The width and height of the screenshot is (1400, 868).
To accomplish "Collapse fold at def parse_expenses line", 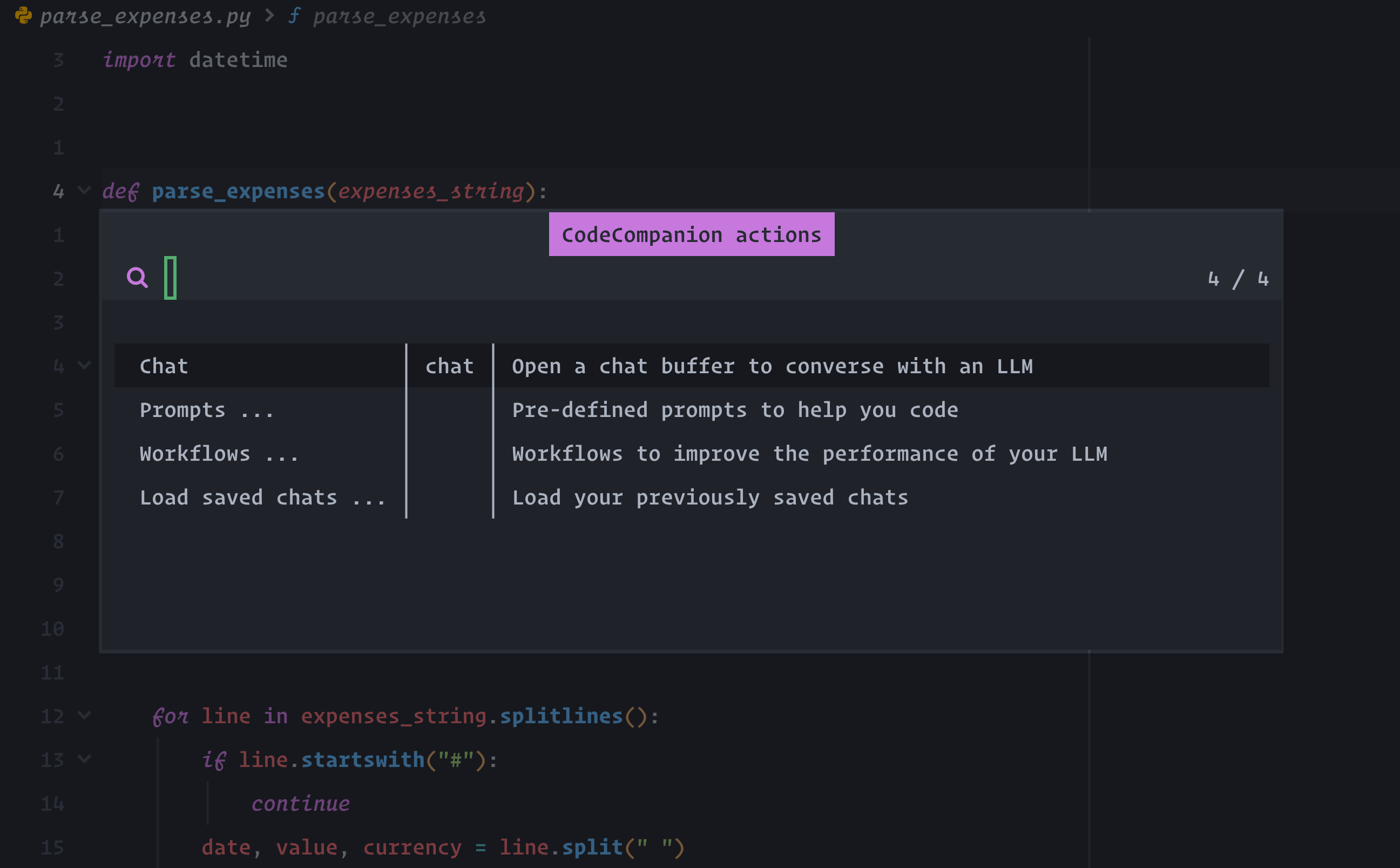I will click(x=84, y=190).
